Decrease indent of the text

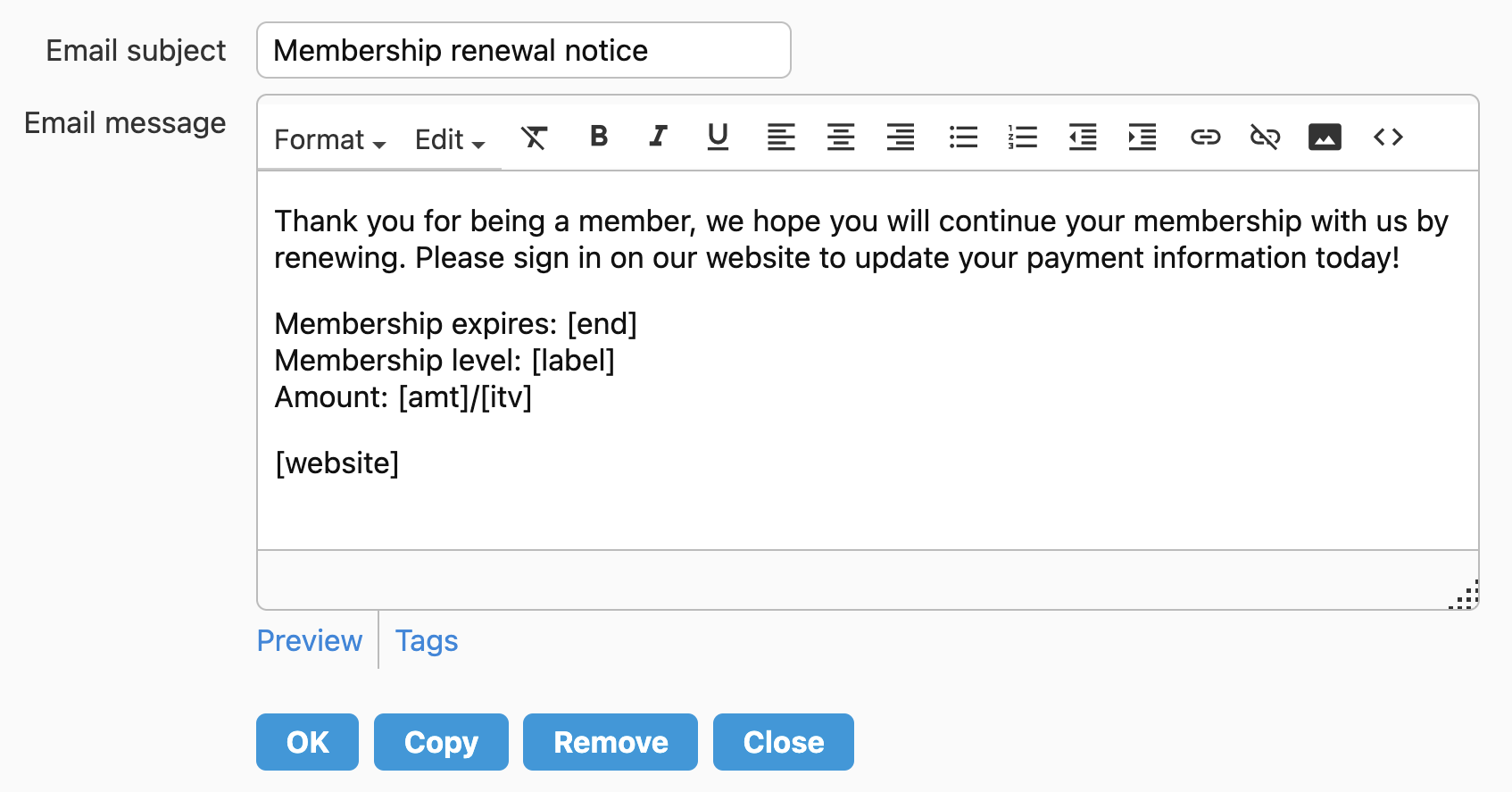tap(1083, 138)
